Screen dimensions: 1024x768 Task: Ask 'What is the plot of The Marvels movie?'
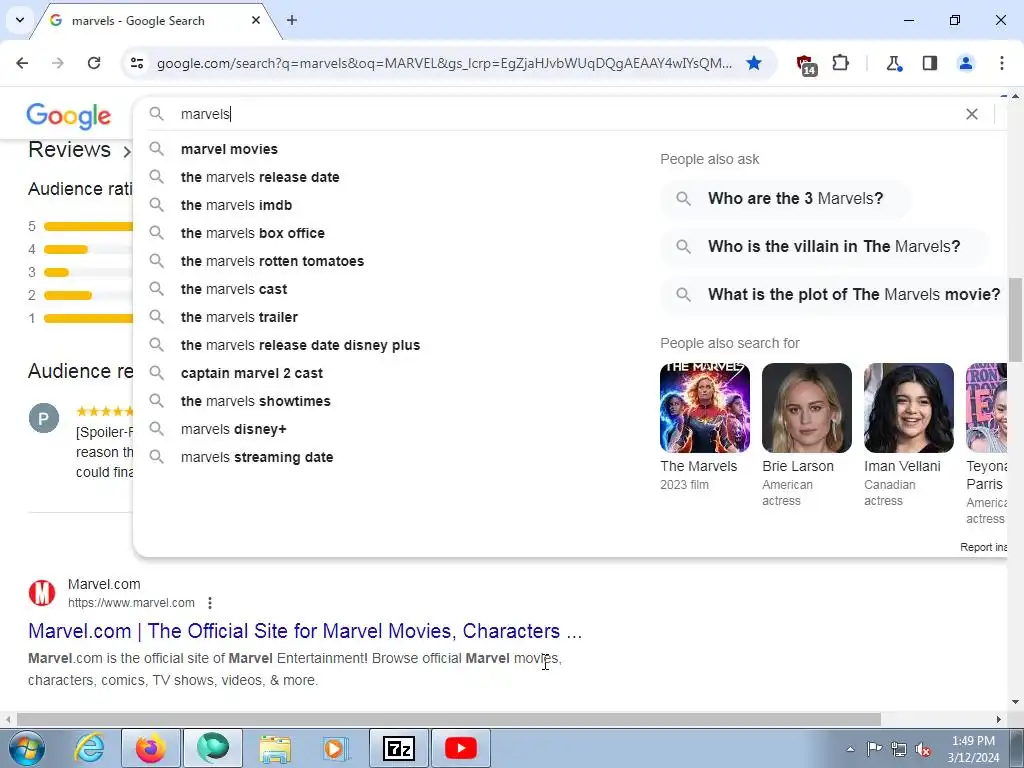pos(834,295)
